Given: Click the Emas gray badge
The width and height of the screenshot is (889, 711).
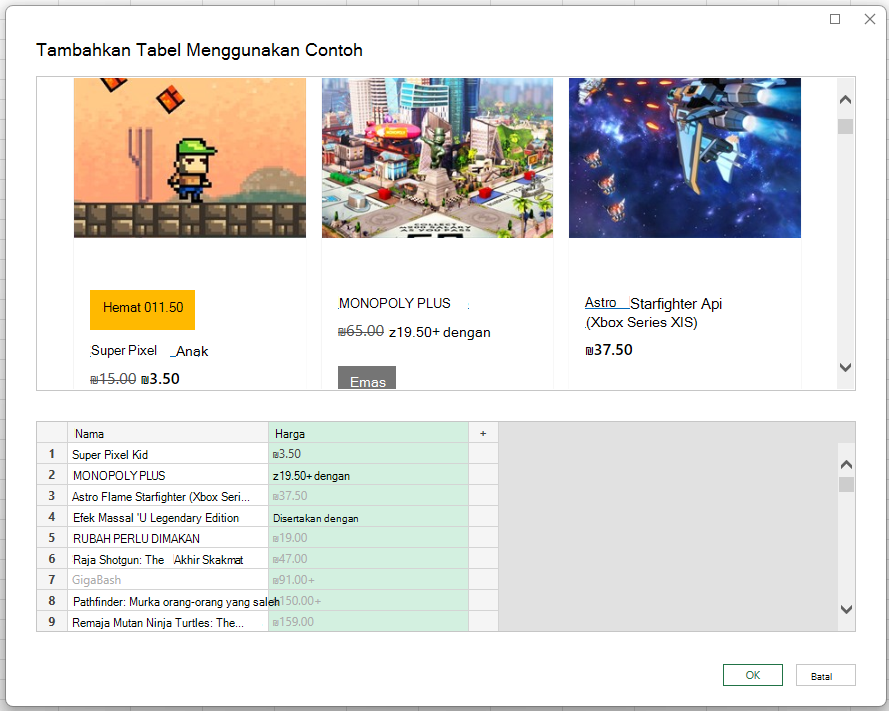Looking at the screenshot, I should click(367, 378).
